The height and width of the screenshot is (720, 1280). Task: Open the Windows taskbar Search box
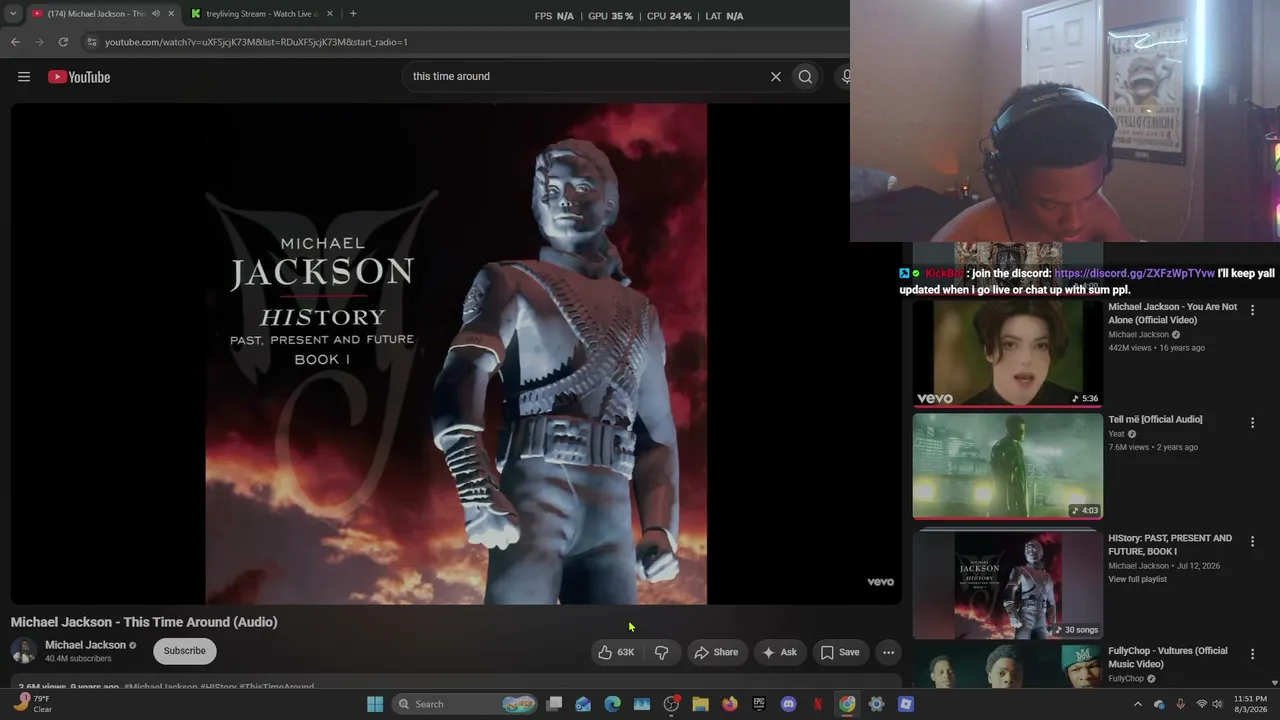pos(466,704)
